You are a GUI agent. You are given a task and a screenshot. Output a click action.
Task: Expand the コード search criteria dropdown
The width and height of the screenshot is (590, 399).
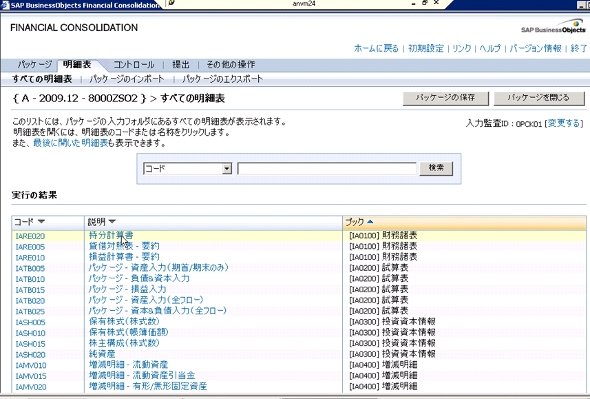(x=227, y=168)
